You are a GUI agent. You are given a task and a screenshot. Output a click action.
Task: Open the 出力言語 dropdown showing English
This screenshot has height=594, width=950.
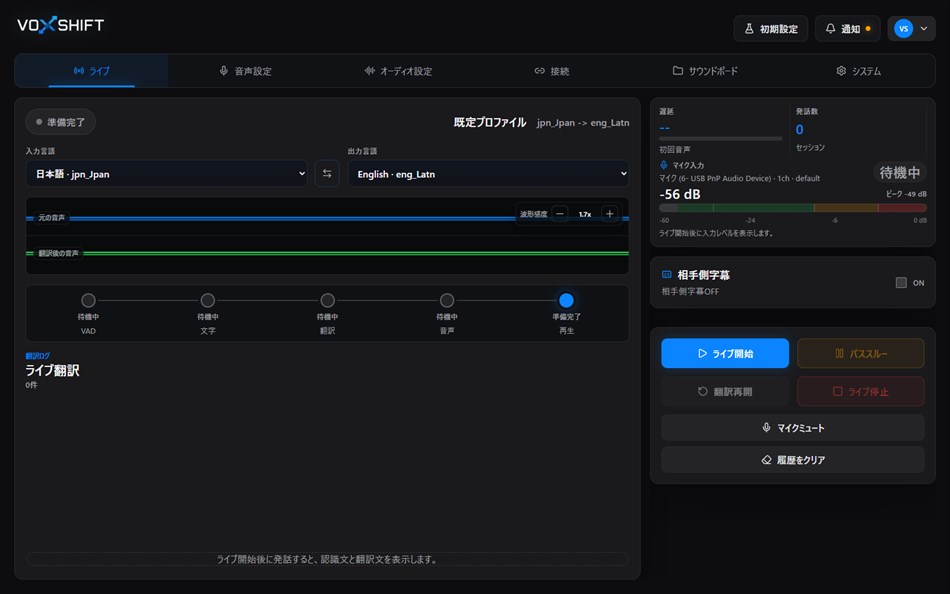[488, 174]
